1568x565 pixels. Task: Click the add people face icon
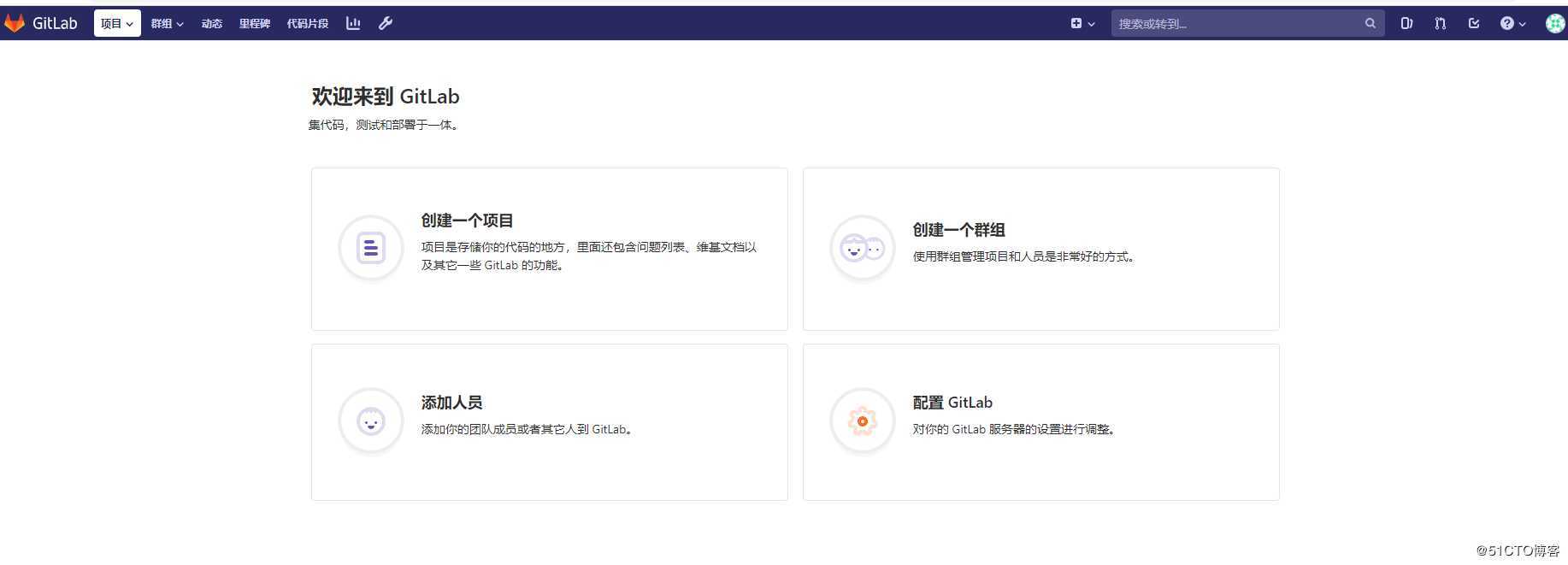[x=371, y=421]
